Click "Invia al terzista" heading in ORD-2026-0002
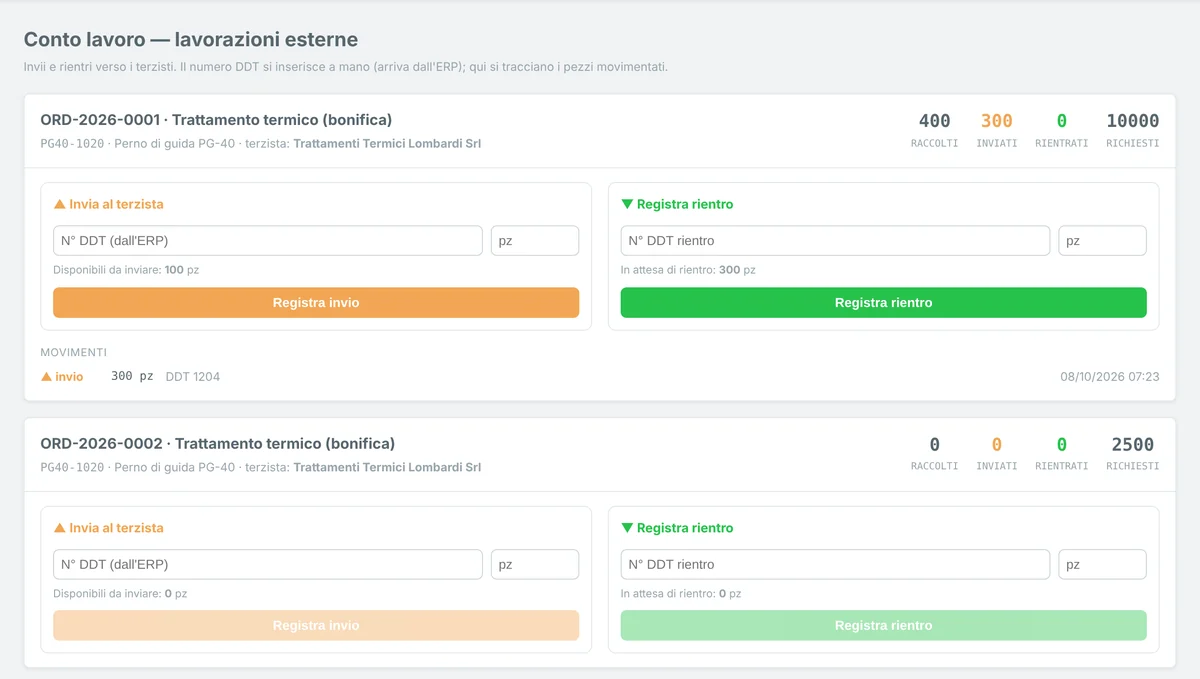 point(108,528)
